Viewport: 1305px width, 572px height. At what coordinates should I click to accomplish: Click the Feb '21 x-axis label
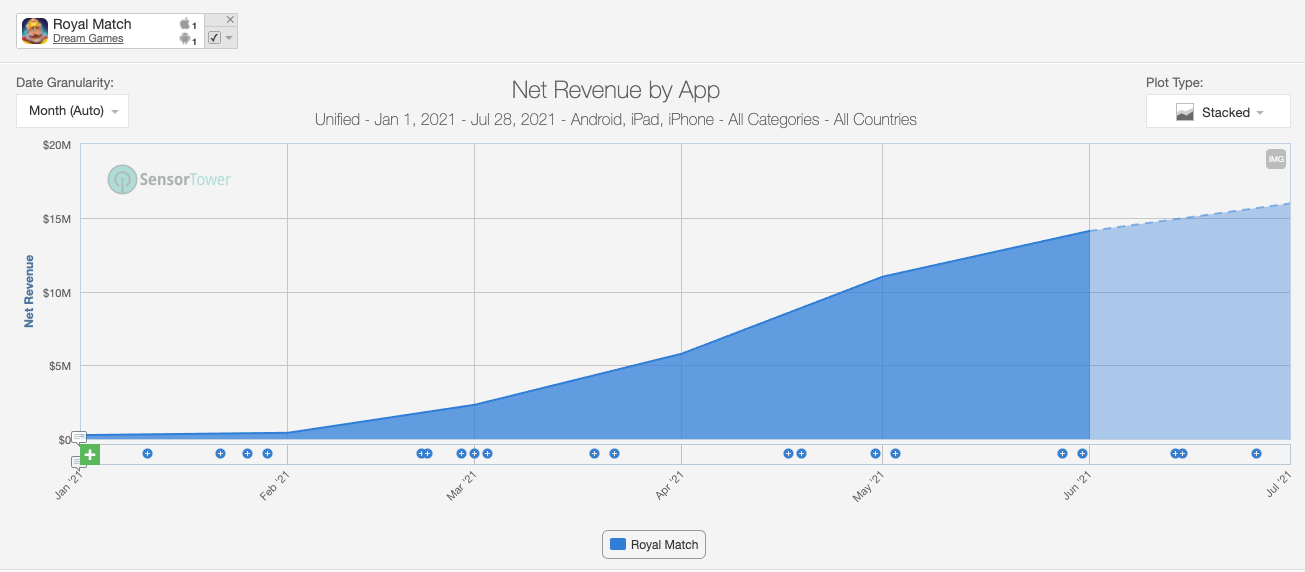[275, 487]
